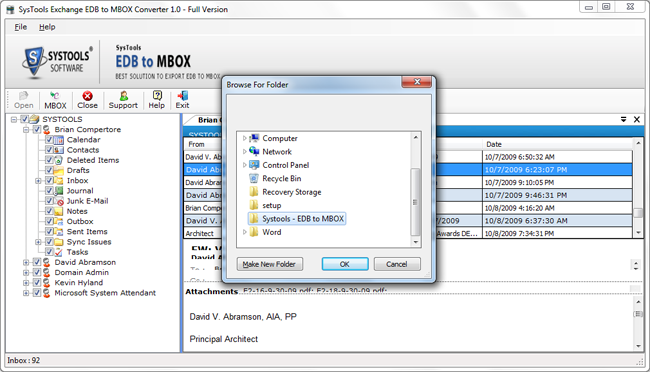Screen dimensions: 650x372
Task: Confirm folder selection with OK
Action: [345, 264]
